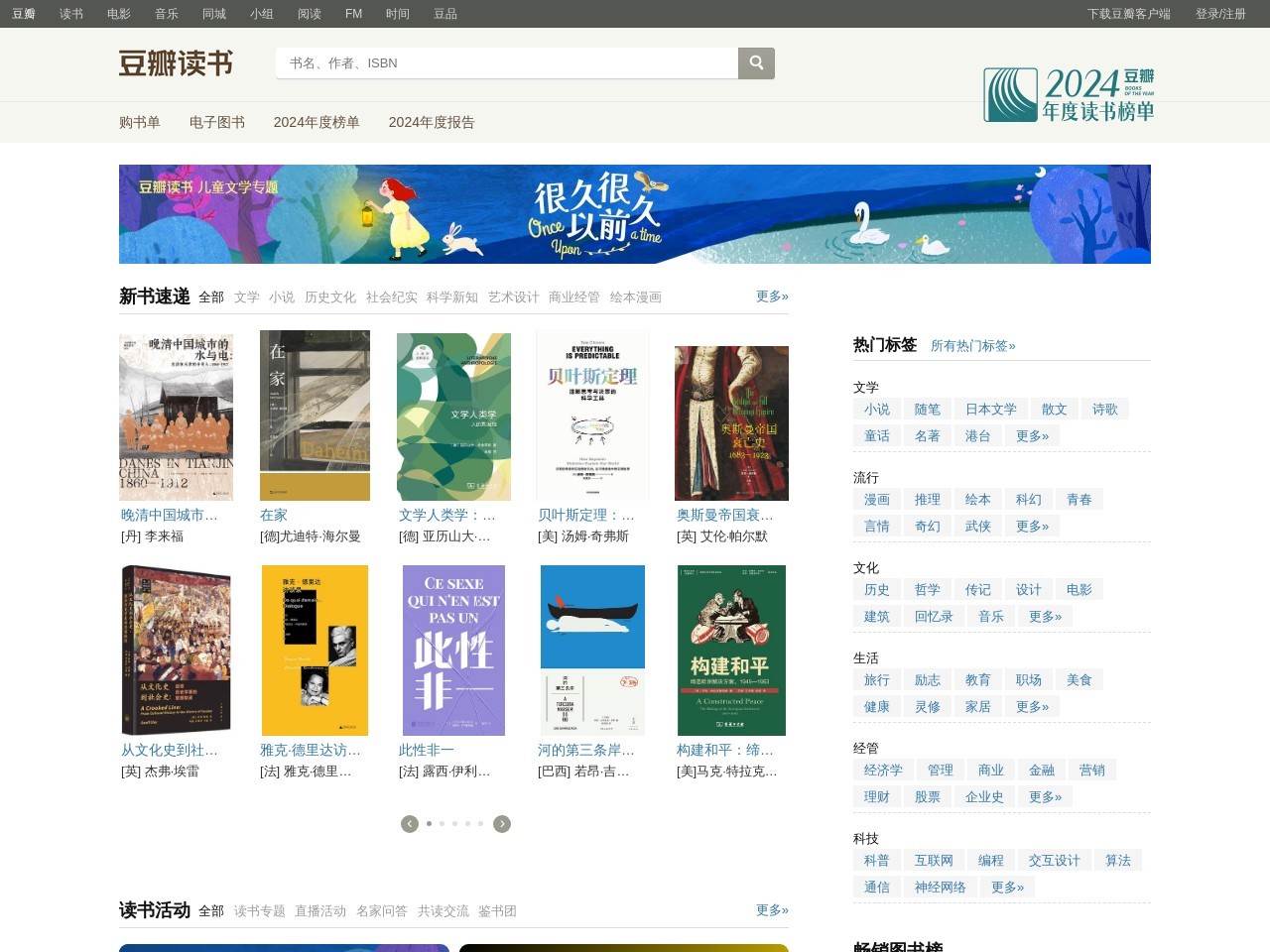Expand 更多» under 经管 tags
This screenshot has height=952, width=1270.
tap(1046, 796)
